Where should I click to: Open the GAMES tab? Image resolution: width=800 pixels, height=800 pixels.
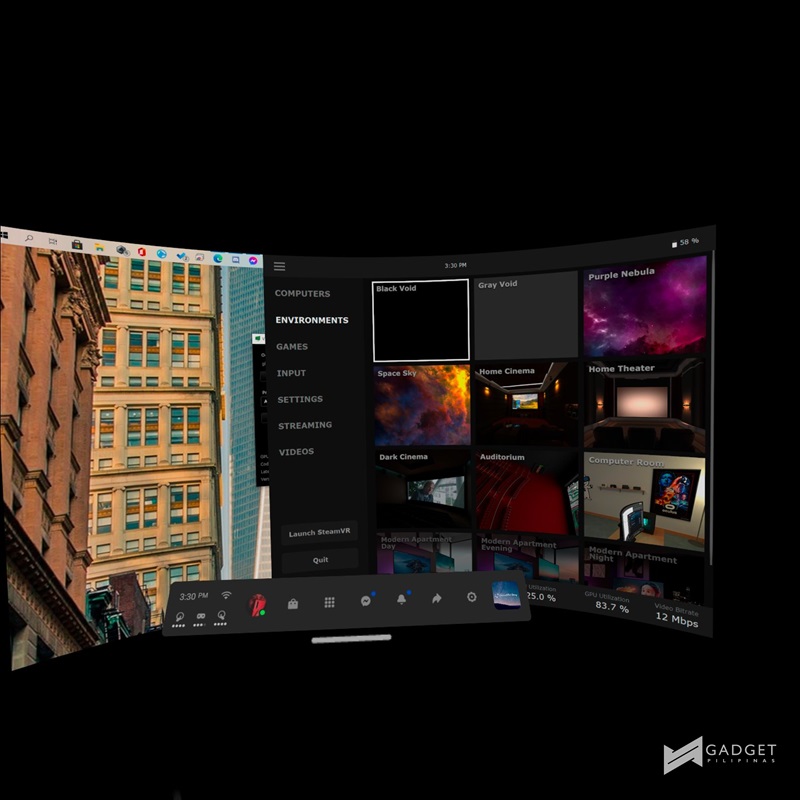(x=292, y=346)
